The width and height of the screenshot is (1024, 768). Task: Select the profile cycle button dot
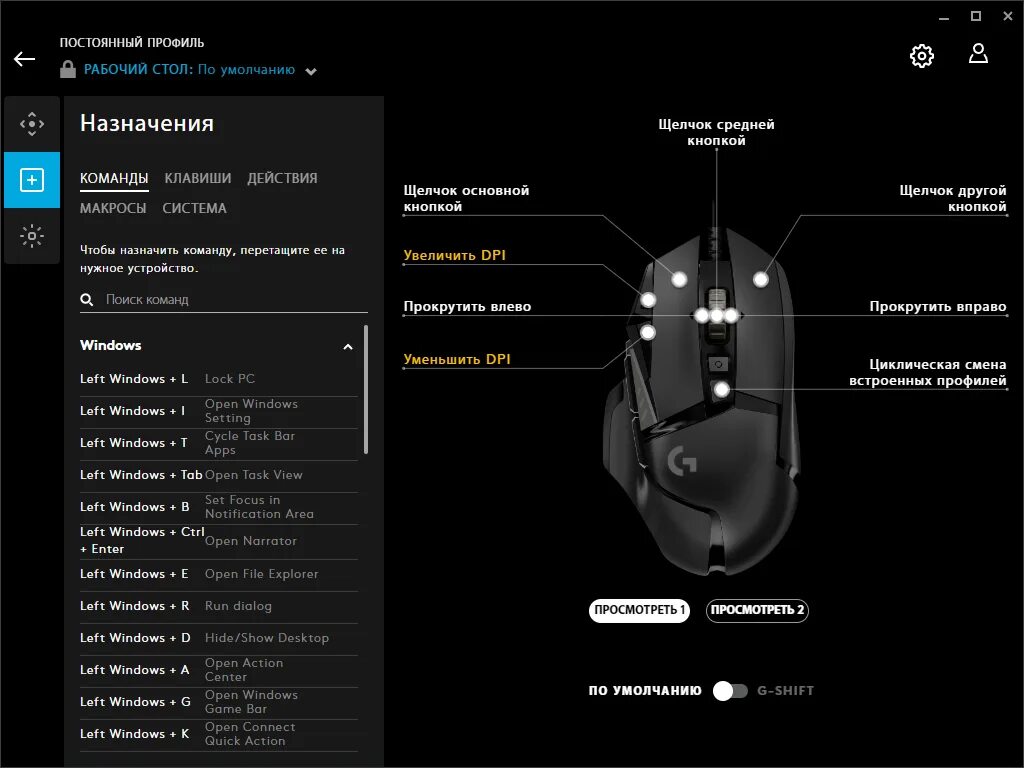[722, 390]
